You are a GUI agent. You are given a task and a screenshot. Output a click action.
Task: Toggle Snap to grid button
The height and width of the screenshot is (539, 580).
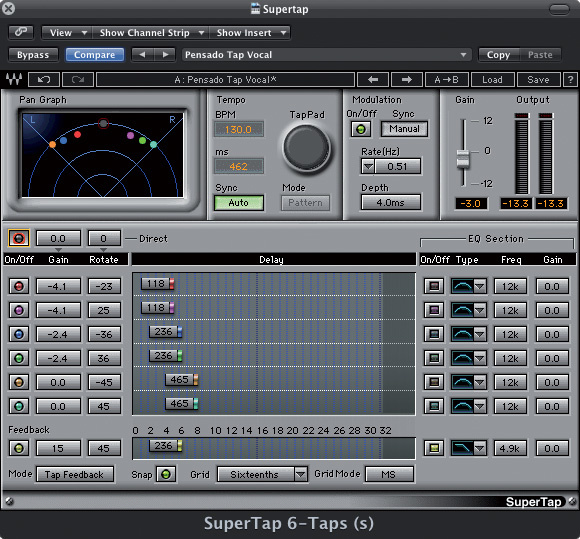166,474
